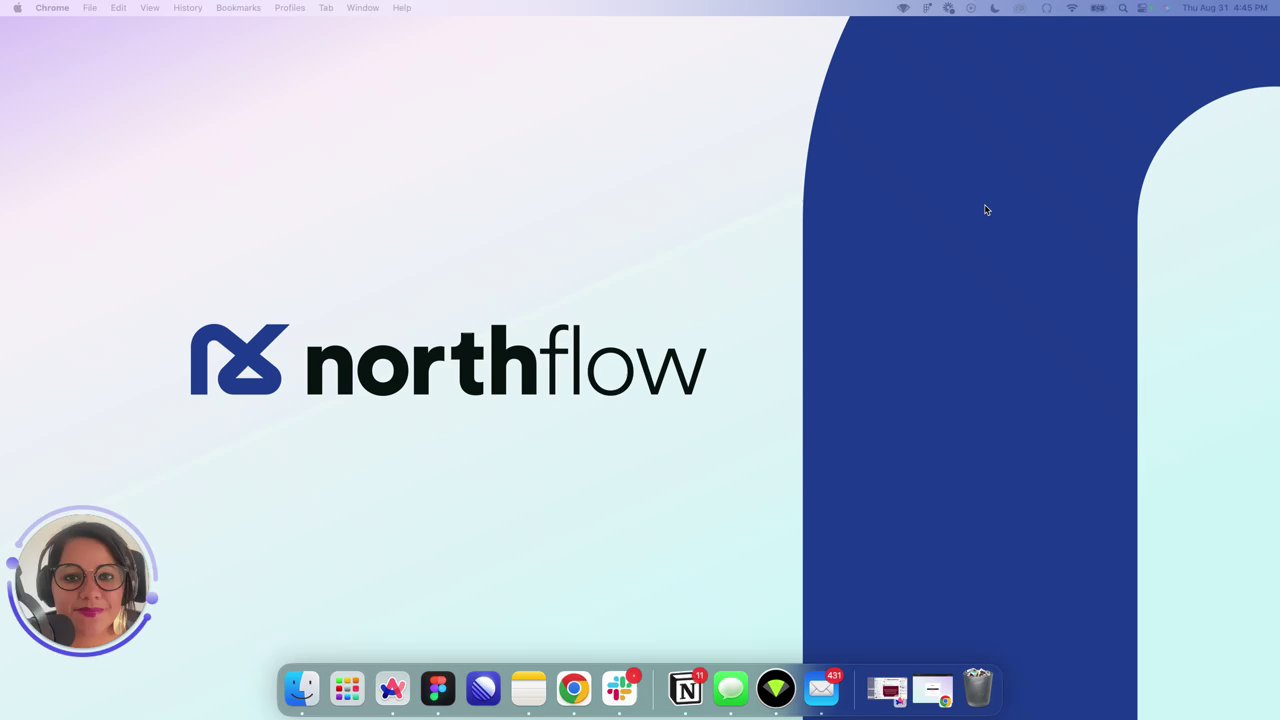Click the Siri icon in menu bar

[x=1166, y=8]
